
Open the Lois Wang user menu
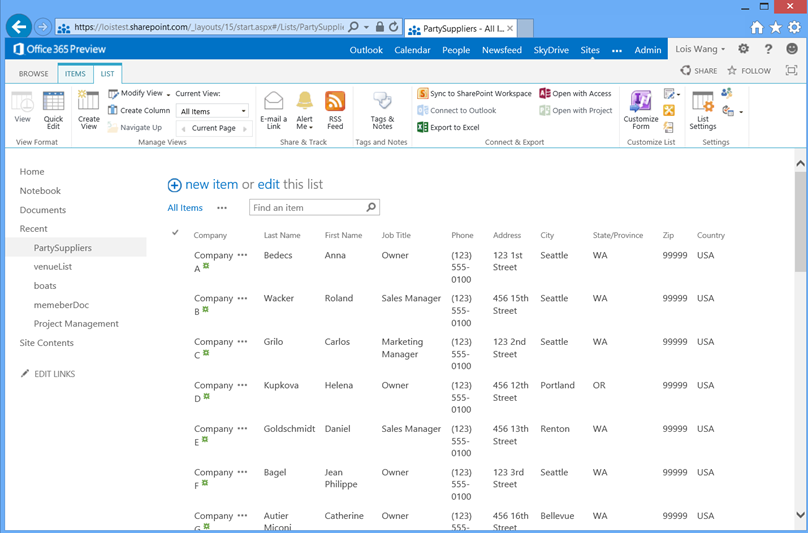700,49
